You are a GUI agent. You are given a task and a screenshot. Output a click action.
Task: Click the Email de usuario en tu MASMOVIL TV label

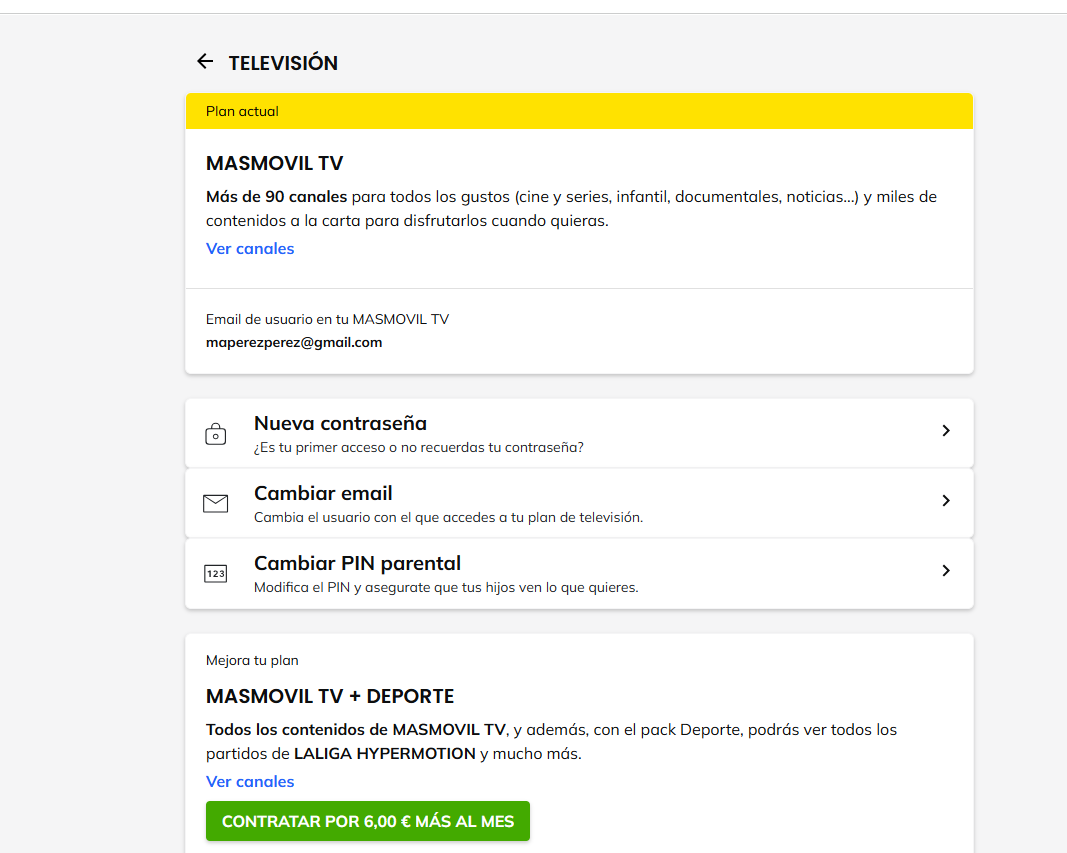[x=327, y=320]
